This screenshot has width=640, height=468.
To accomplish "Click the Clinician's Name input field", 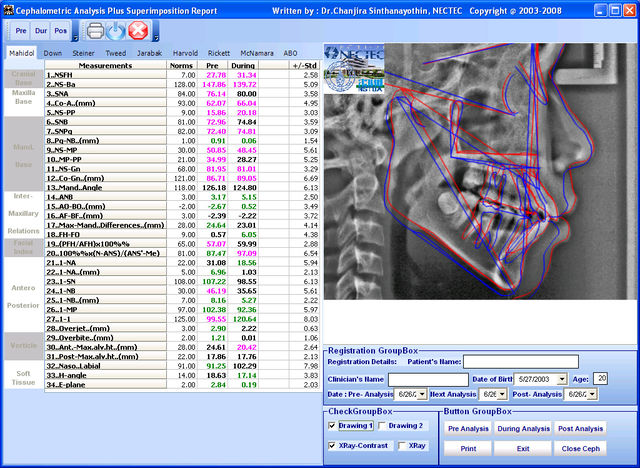I will (x=428, y=379).
